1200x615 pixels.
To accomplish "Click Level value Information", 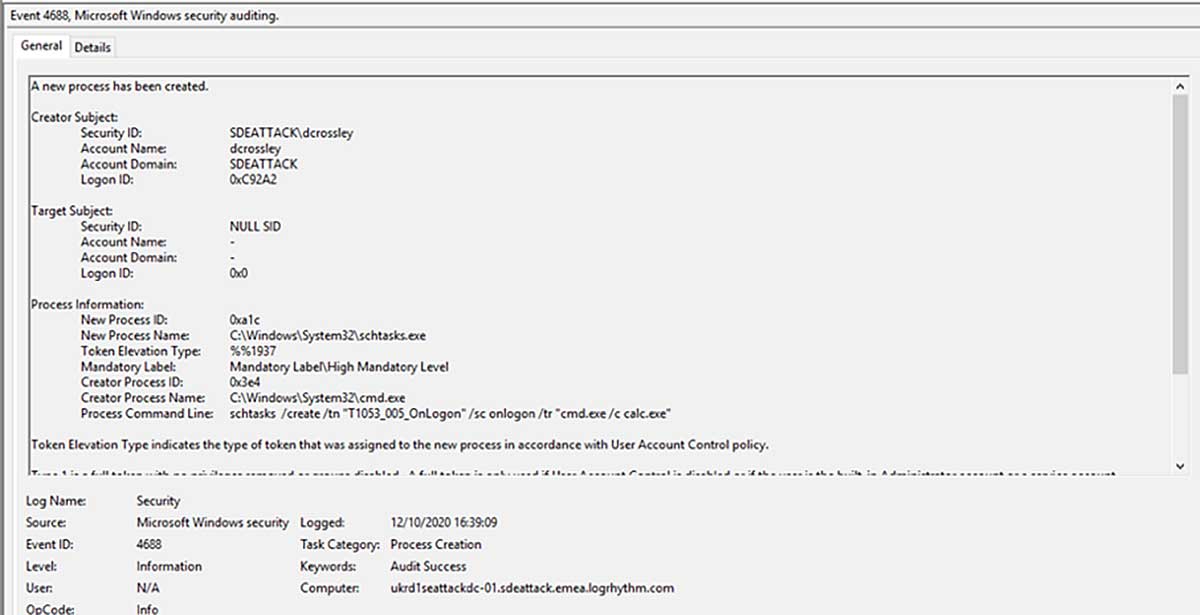I will coord(169,566).
